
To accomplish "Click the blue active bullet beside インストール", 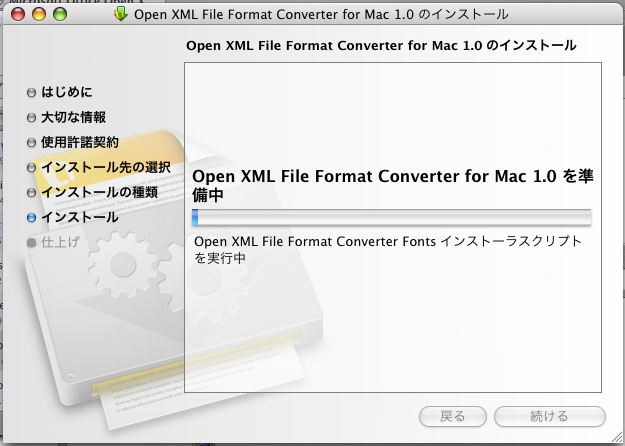I will [31, 218].
